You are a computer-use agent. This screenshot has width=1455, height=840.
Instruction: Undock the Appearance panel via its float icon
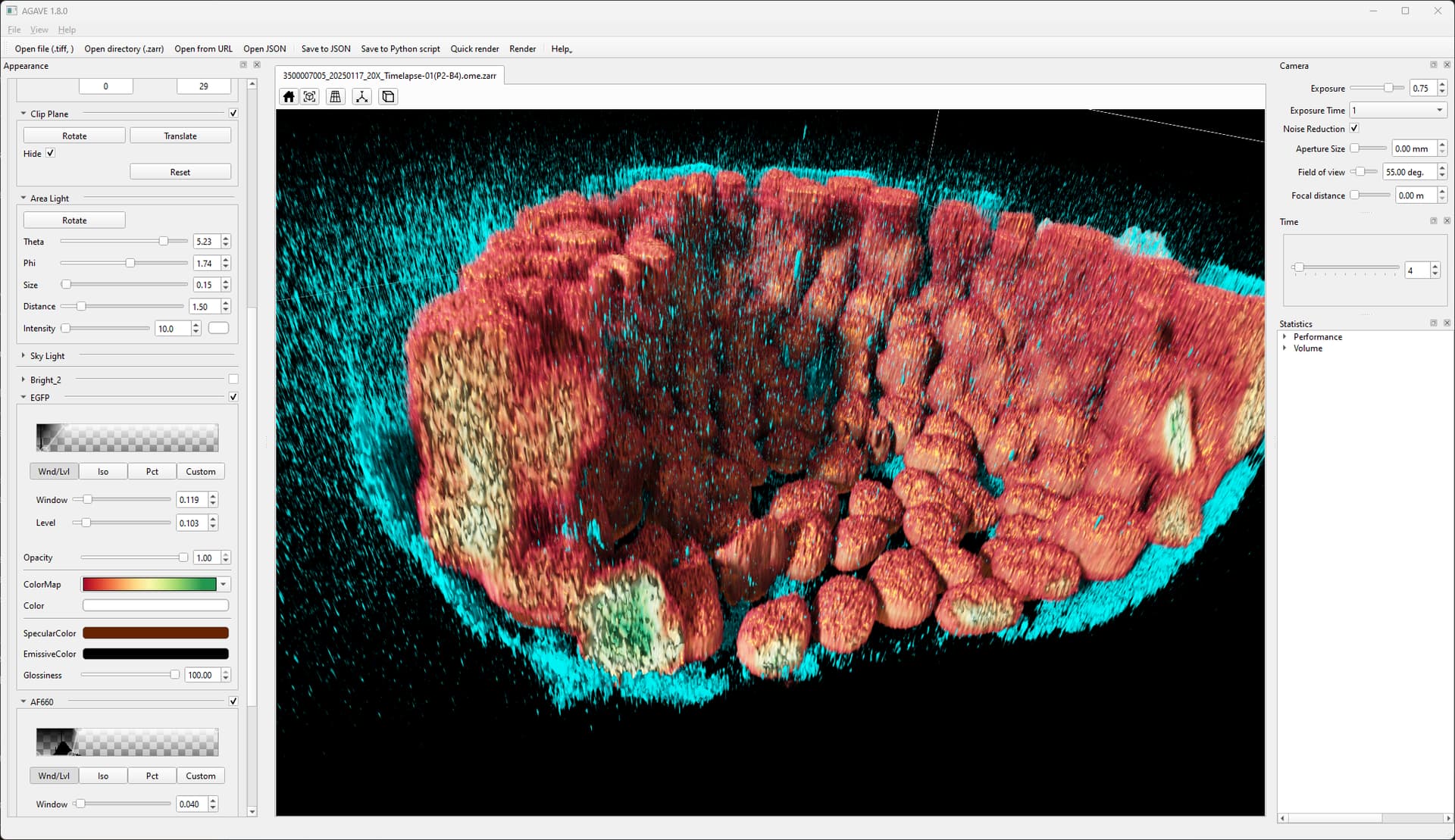(x=243, y=65)
